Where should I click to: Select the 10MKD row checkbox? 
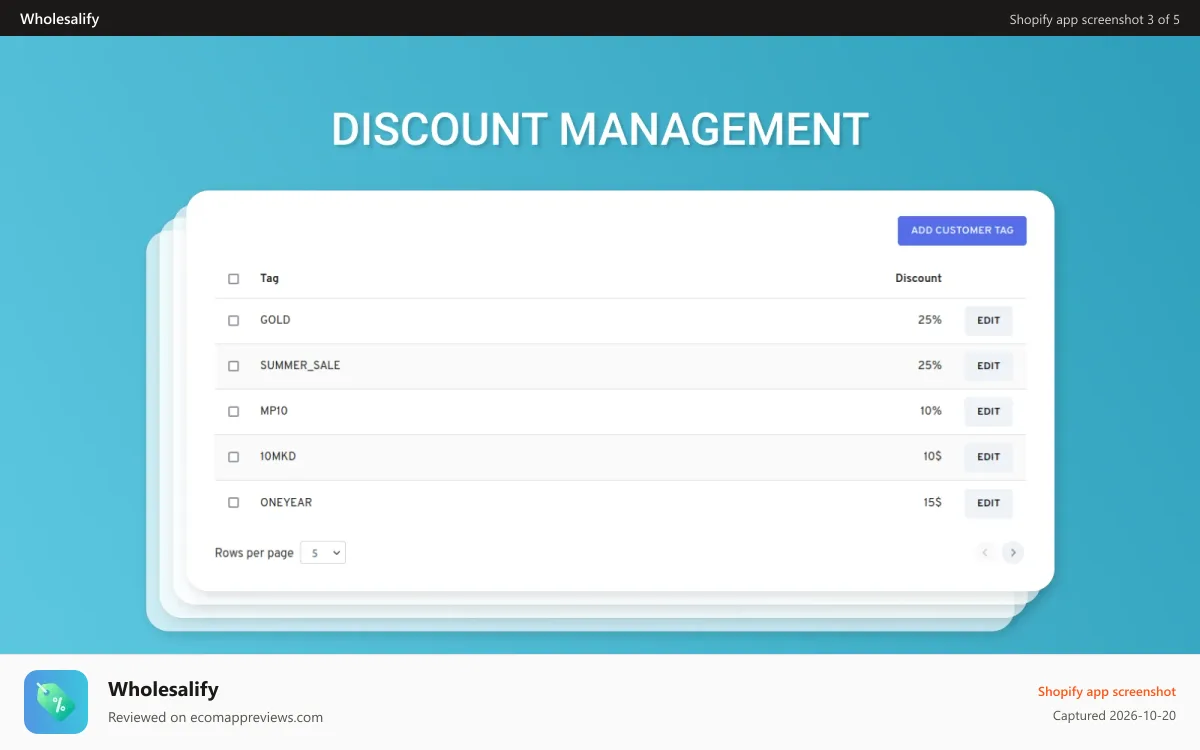point(234,457)
